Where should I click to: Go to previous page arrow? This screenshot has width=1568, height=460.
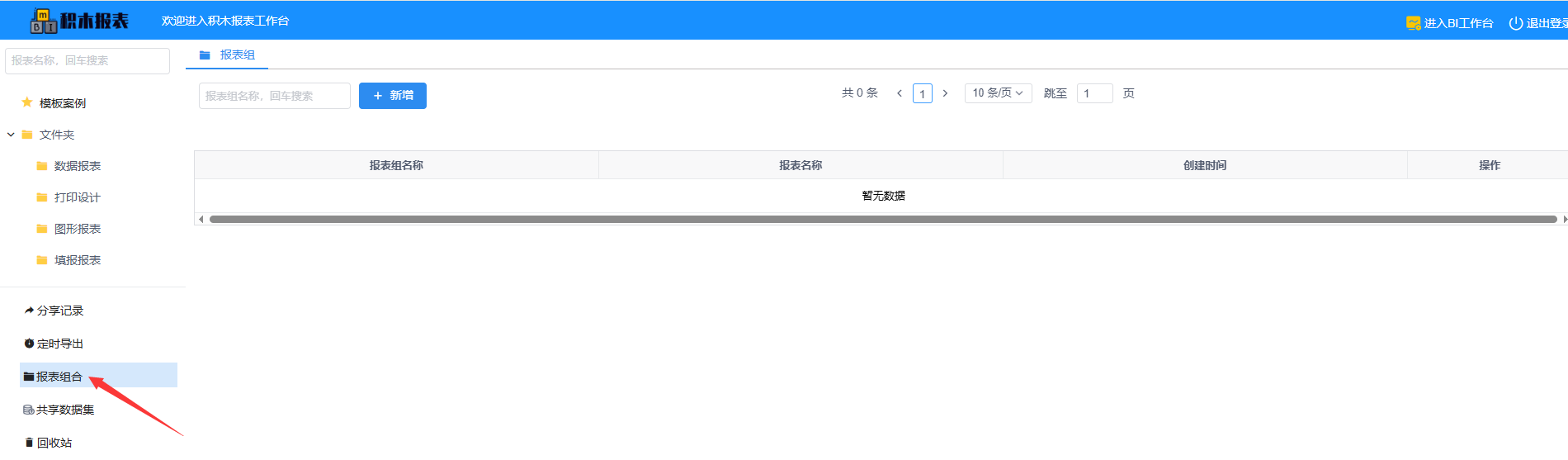[x=900, y=93]
